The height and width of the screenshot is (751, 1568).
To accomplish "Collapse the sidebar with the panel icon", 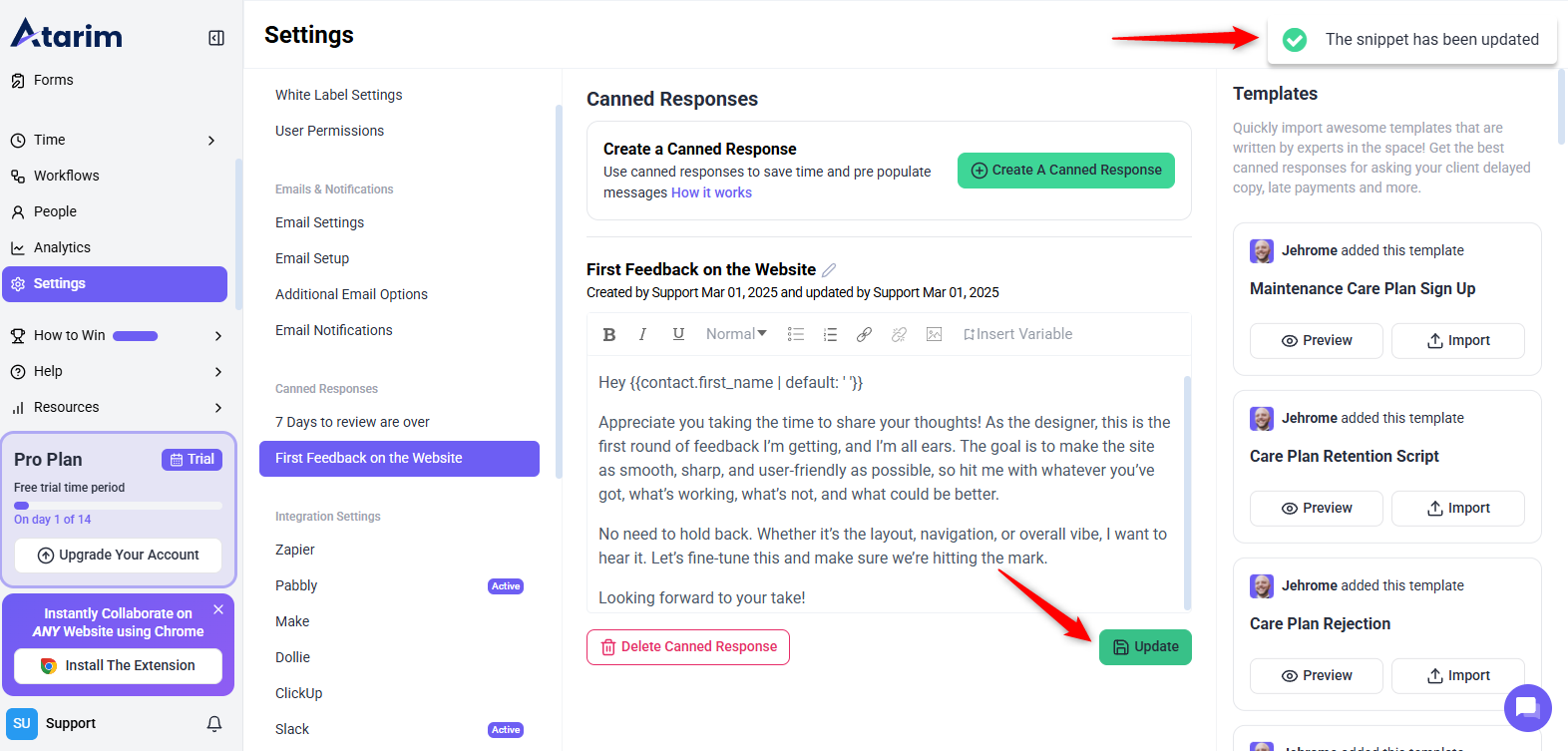I will (216, 38).
